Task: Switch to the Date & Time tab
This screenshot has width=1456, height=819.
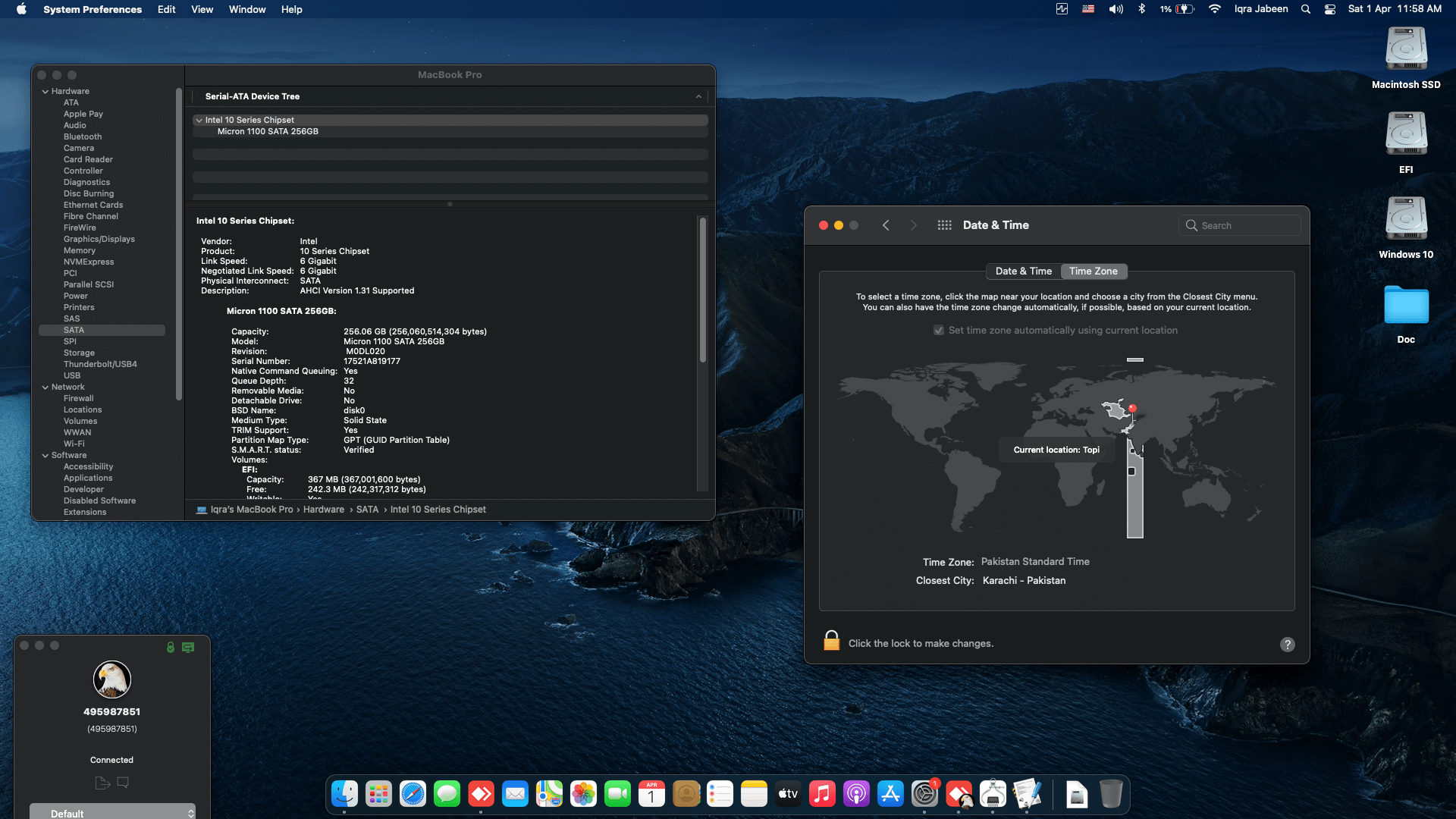Action: click(x=1023, y=271)
